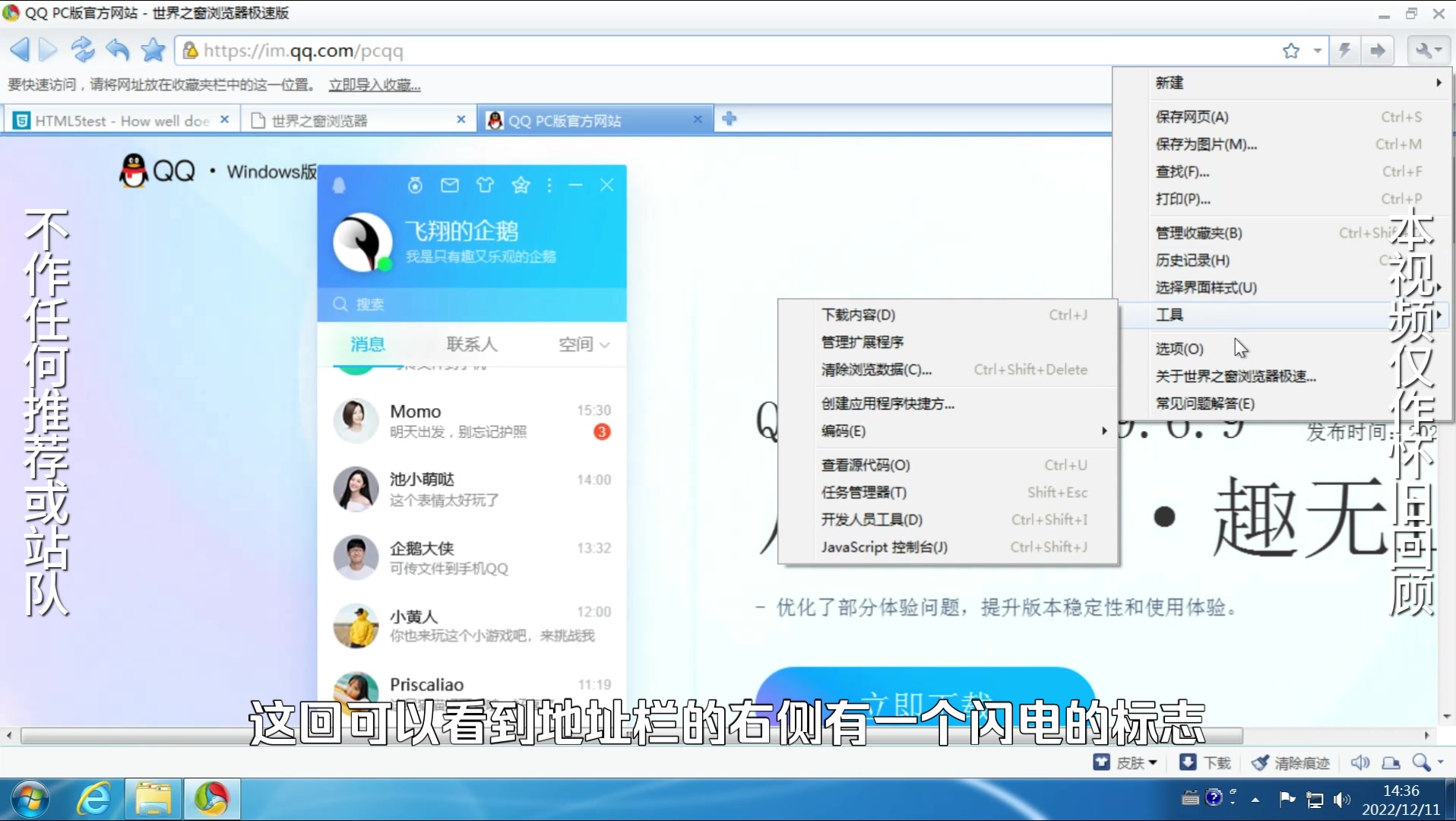Click the undo closed tab icon

(117, 50)
